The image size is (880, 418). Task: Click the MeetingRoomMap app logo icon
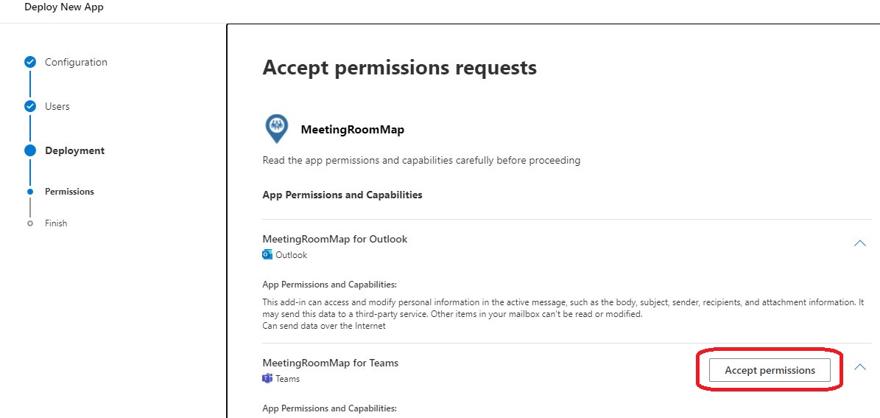point(277,129)
